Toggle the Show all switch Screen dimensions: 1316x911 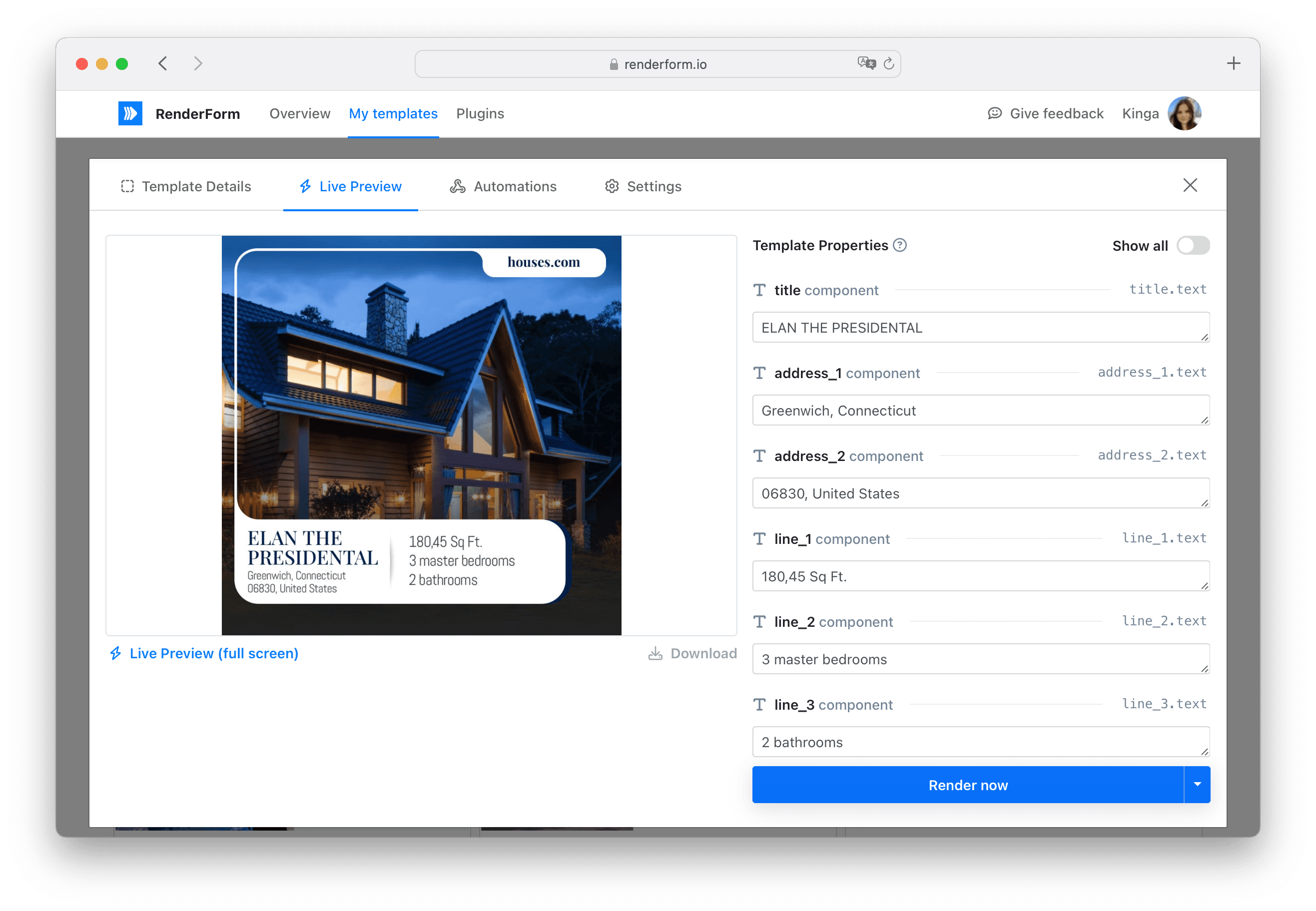(x=1193, y=245)
